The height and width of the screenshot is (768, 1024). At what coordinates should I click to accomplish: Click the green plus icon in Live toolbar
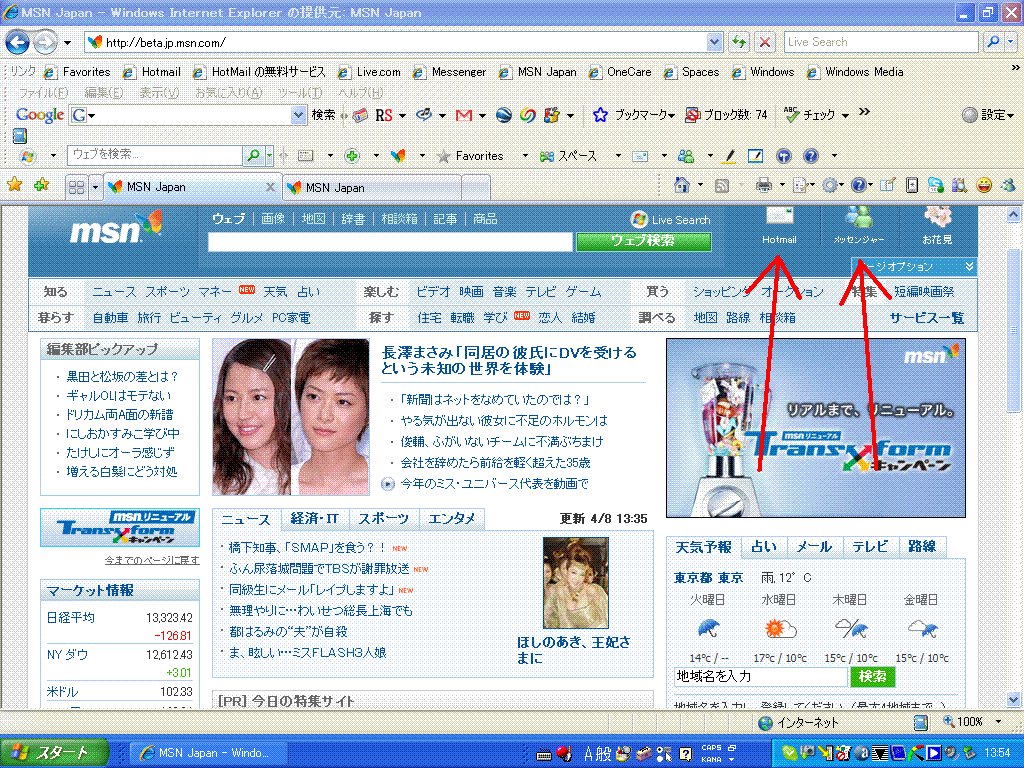[x=352, y=155]
